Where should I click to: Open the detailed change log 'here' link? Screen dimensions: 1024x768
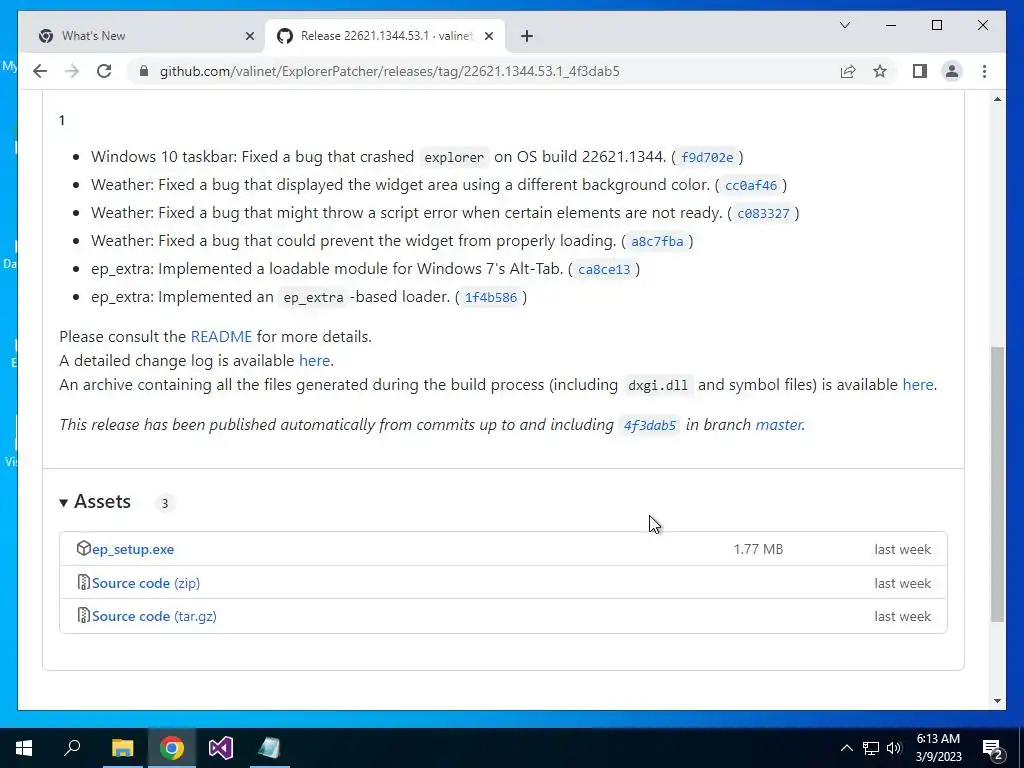coord(315,360)
